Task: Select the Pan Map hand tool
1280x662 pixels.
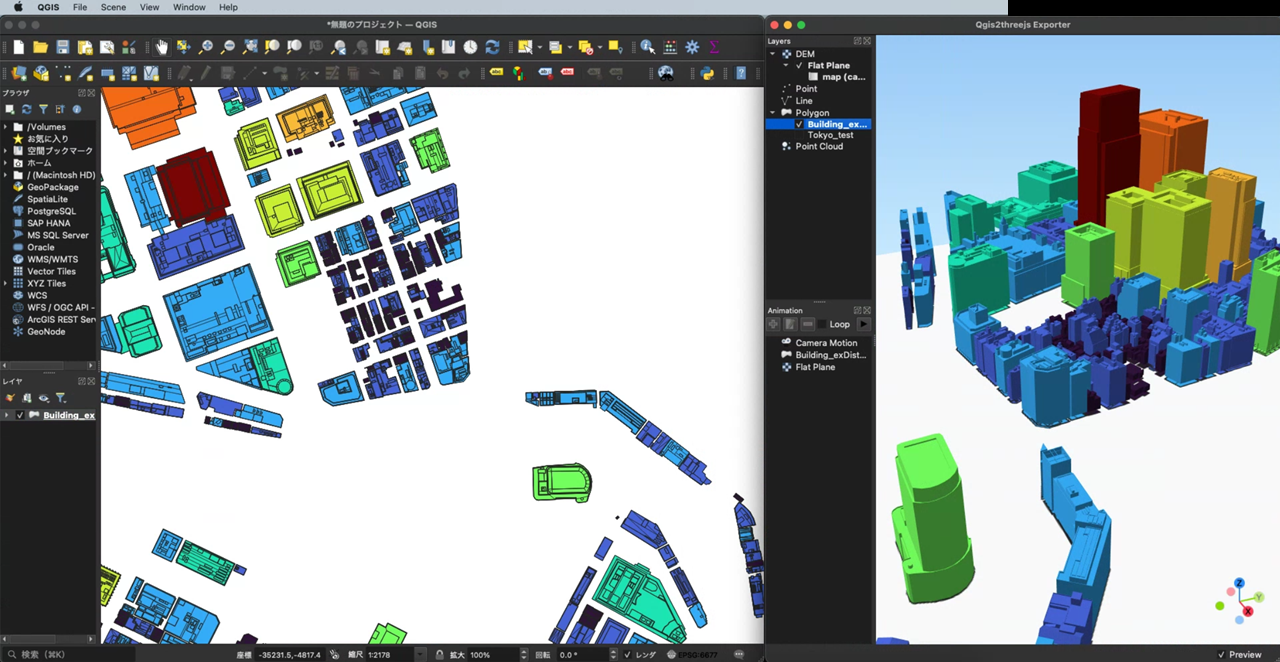Action: (x=161, y=47)
